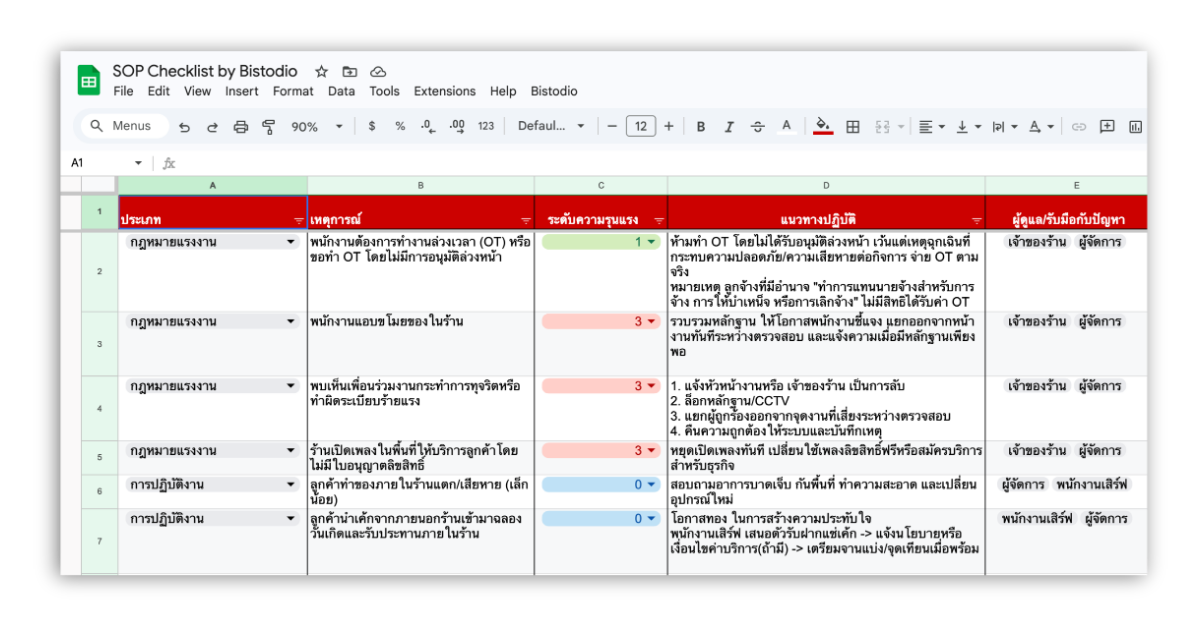Open the Extensions menu
Image resolution: width=1200 pixels, height=630 pixels.
click(x=444, y=91)
